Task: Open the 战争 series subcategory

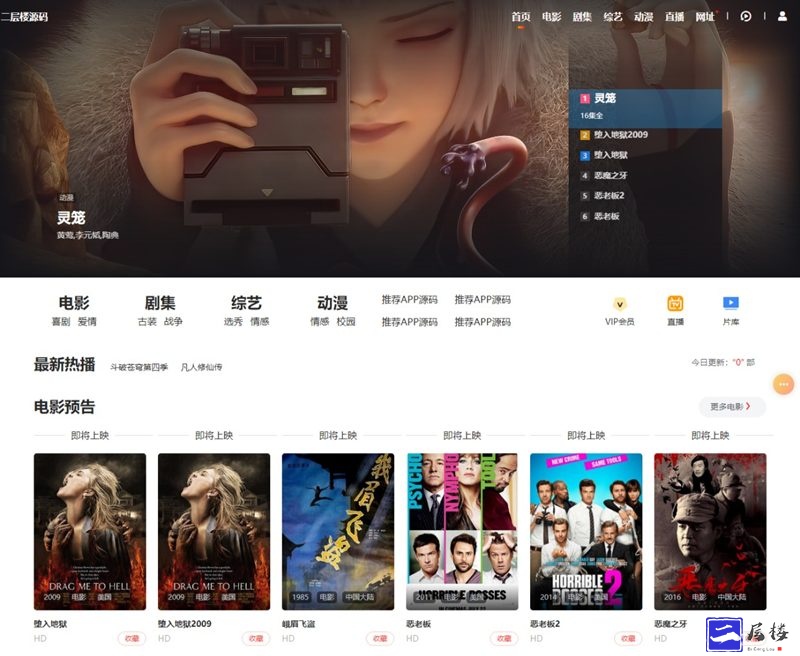Action: click(x=173, y=322)
